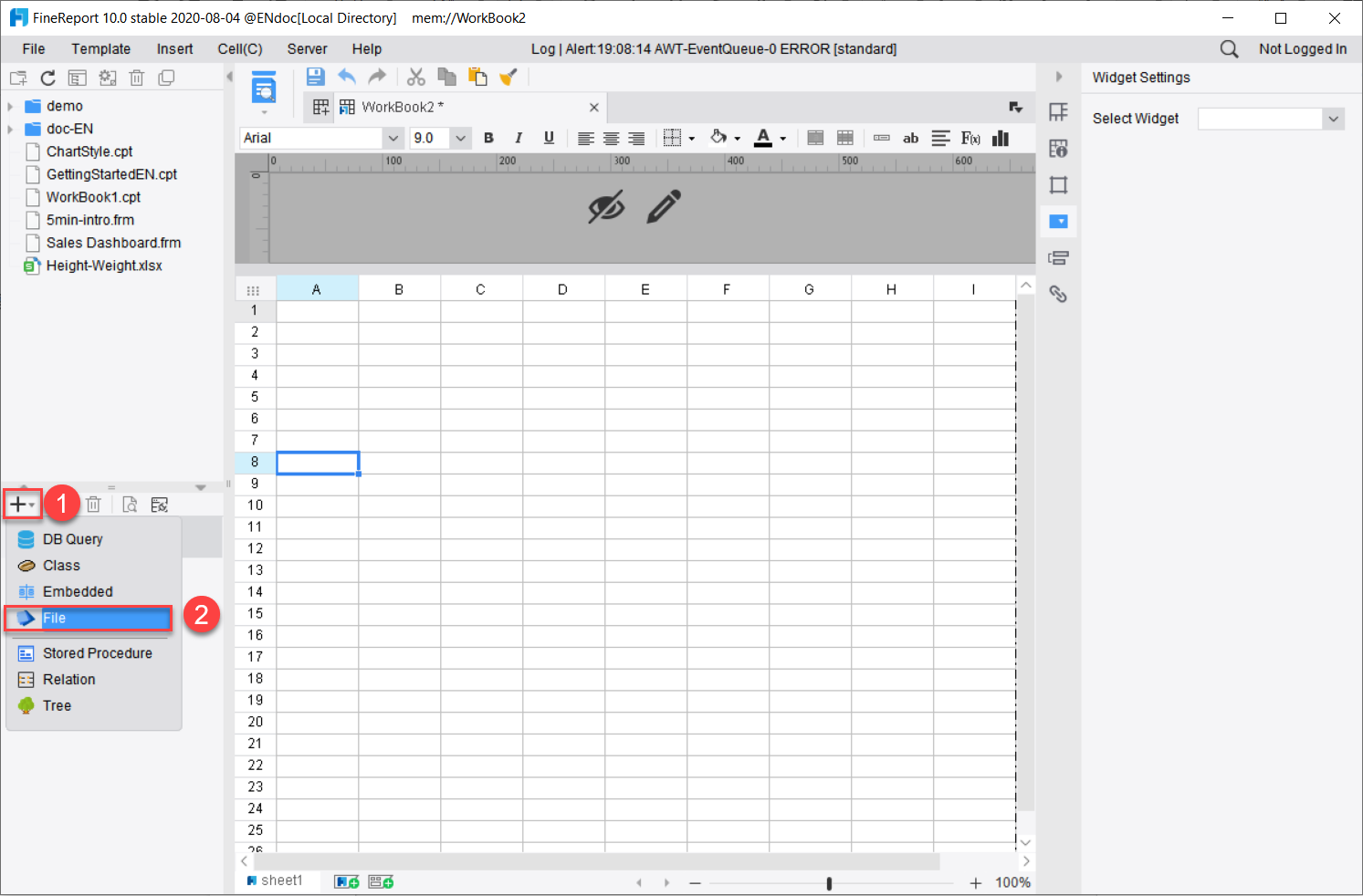Open the Select Widget dropdown
This screenshot has height=896, width=1363.
[x=1334, y=119]
